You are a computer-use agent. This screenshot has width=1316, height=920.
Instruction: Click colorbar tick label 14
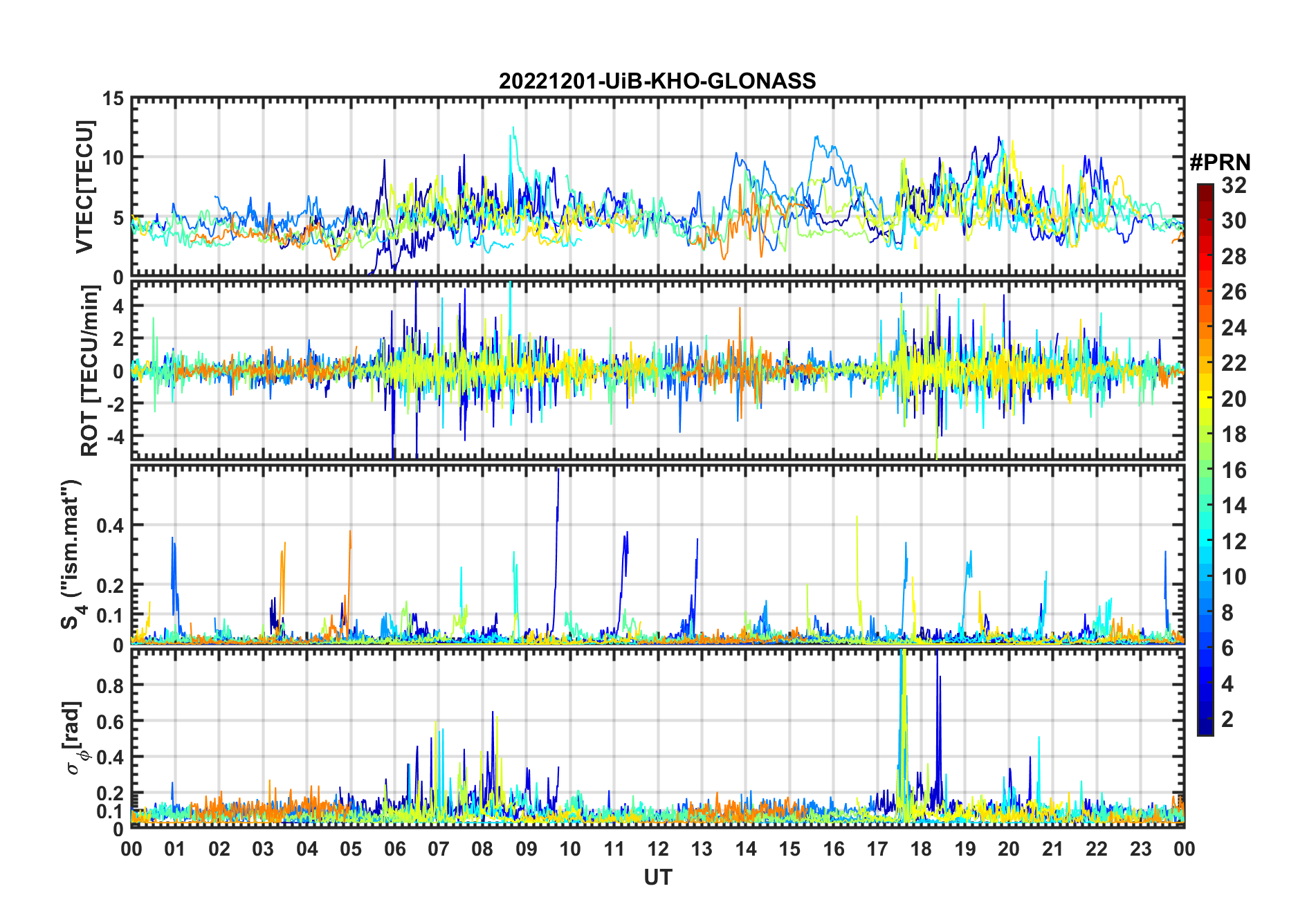tap(1234, 506)
